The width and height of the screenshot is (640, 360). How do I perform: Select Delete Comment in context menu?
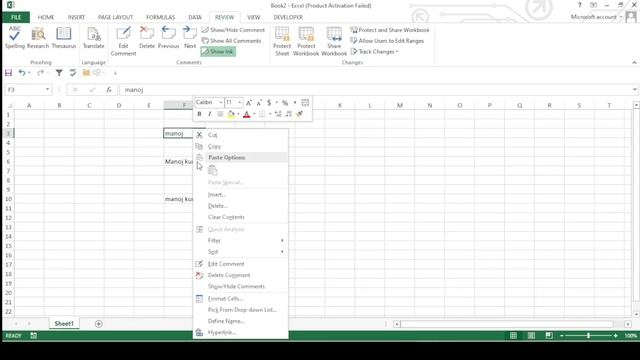[x=240, y=275]
